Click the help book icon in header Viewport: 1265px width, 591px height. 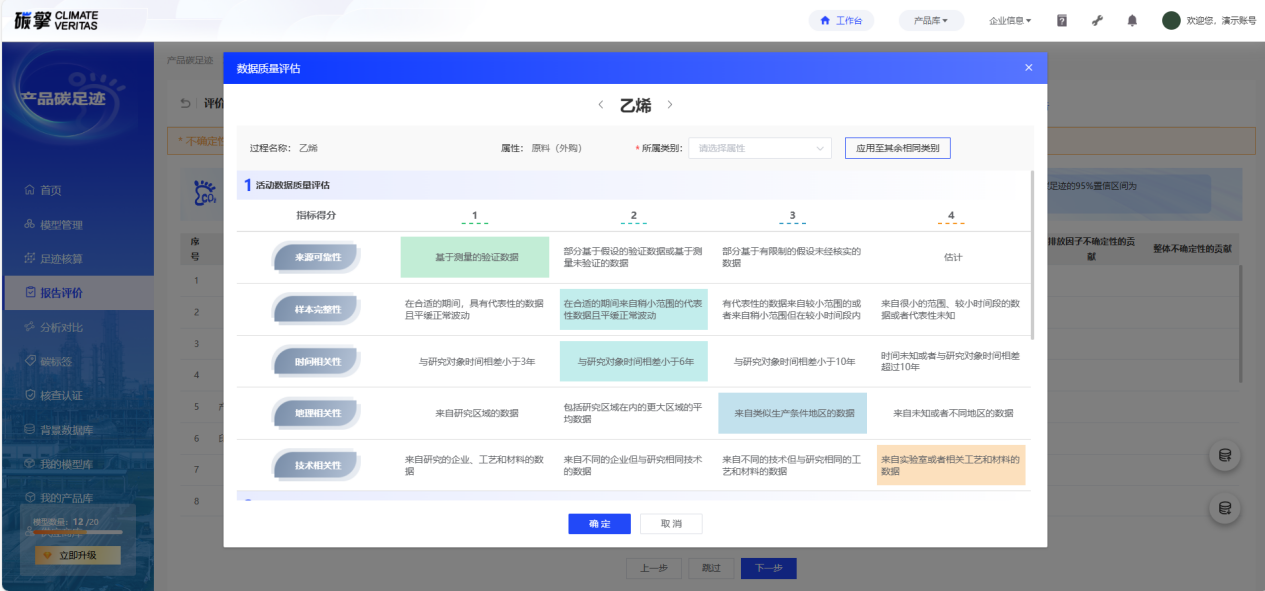[x=1062, y=20]
